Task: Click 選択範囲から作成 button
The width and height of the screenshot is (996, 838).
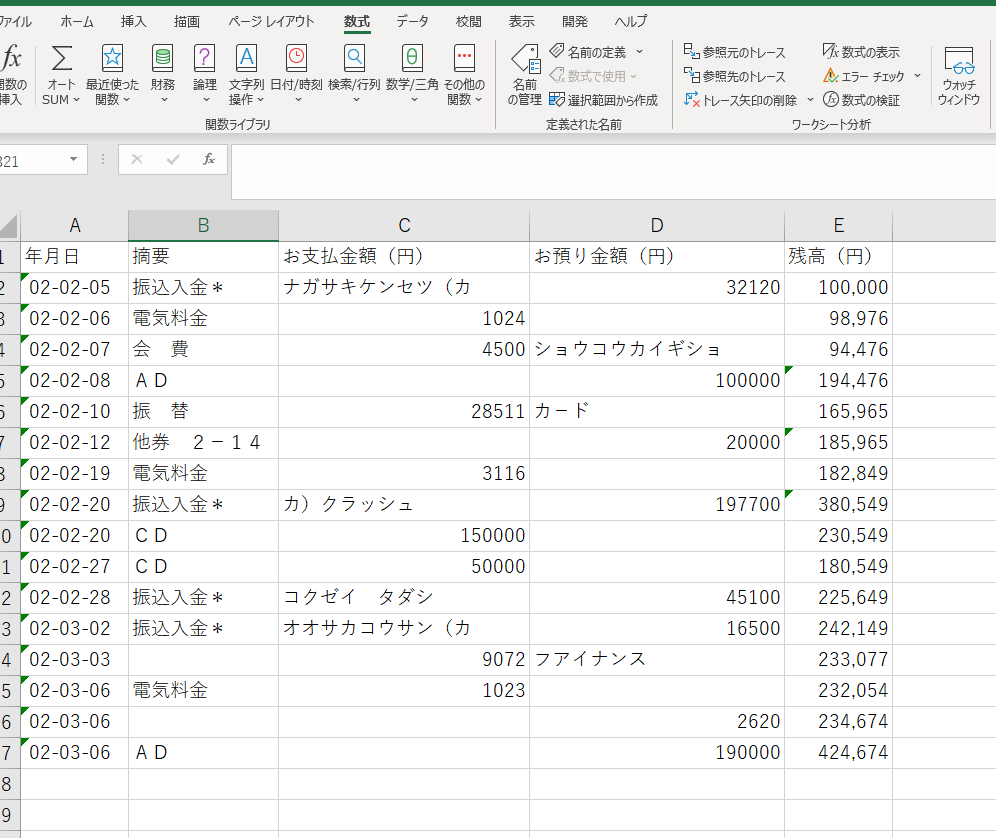Action: click(603, 100)
